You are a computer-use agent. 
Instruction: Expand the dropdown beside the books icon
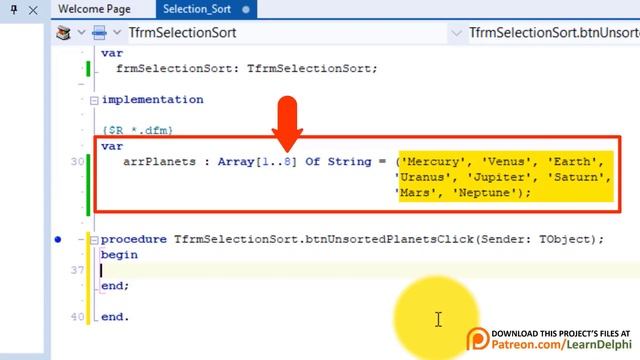point(81,32)
